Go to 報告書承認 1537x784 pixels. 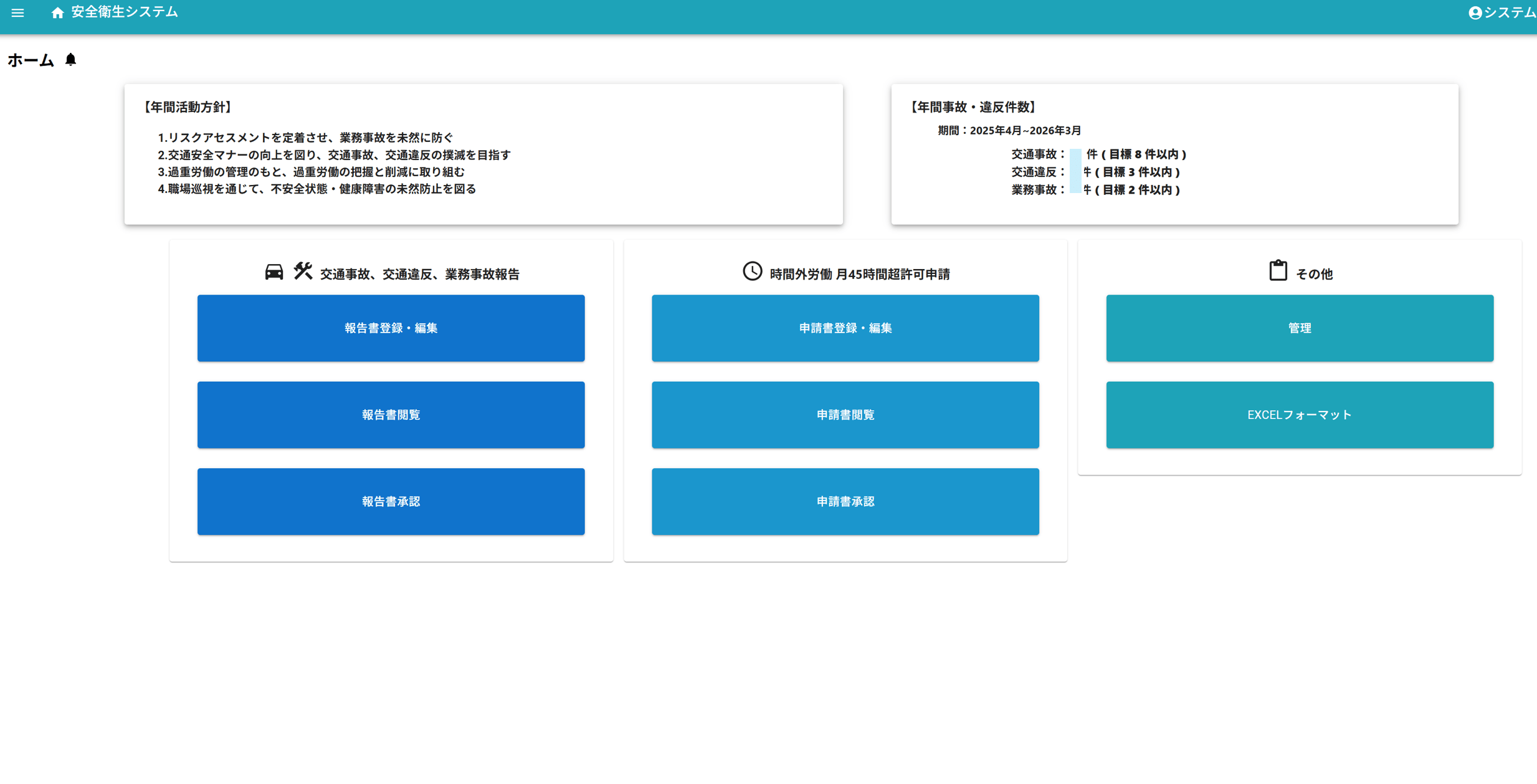click(391, 501)
